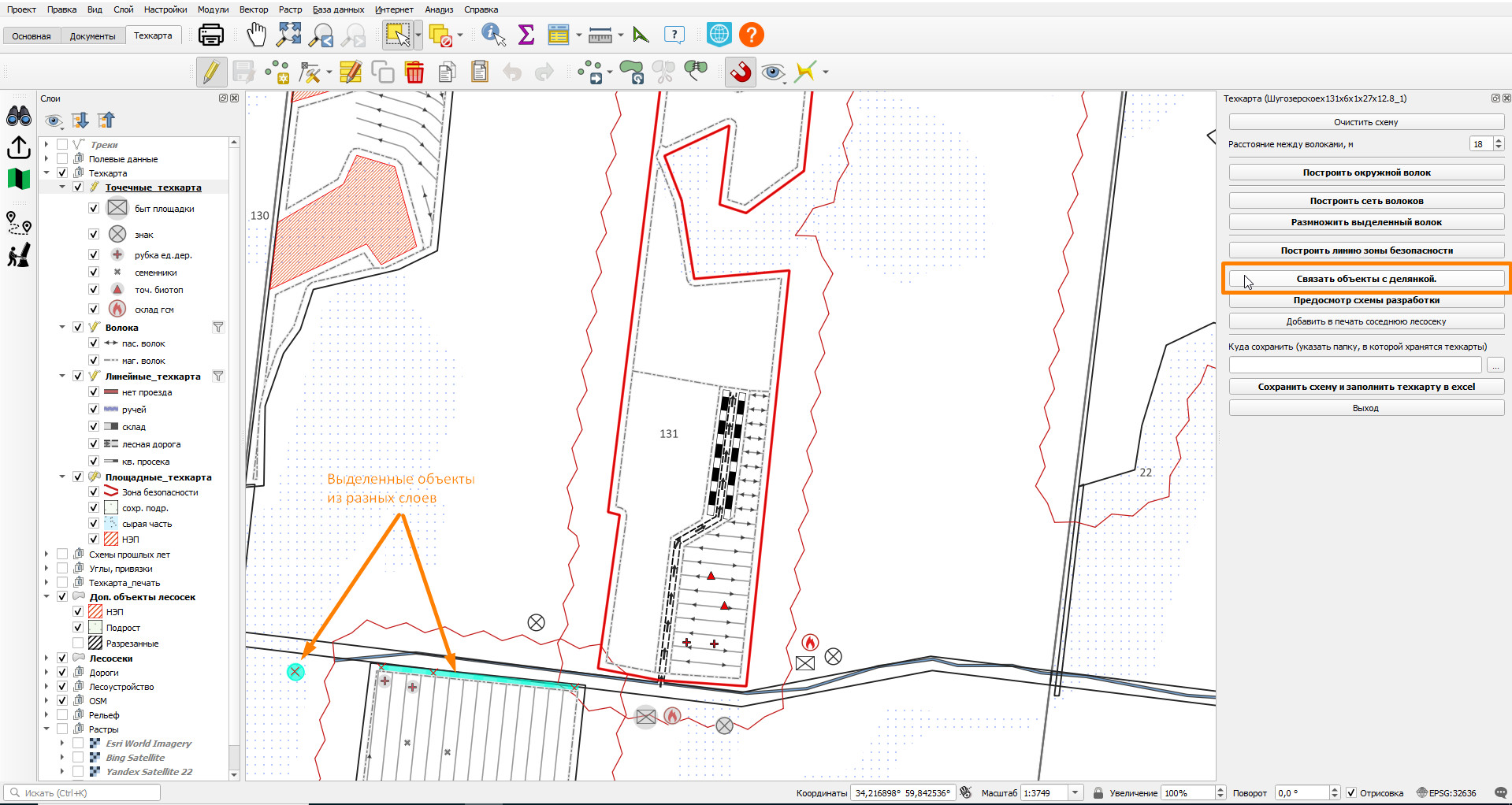This screenshot has height=805, width=1512.
Task: Uncheck the Волока layer checkbox
Action: pos(78,328)
